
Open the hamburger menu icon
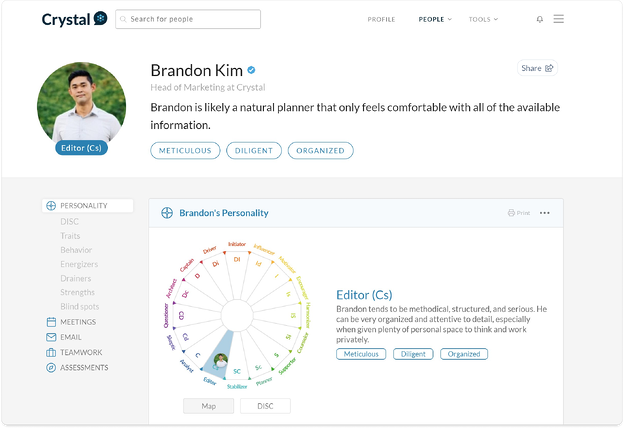click(558, 19)
